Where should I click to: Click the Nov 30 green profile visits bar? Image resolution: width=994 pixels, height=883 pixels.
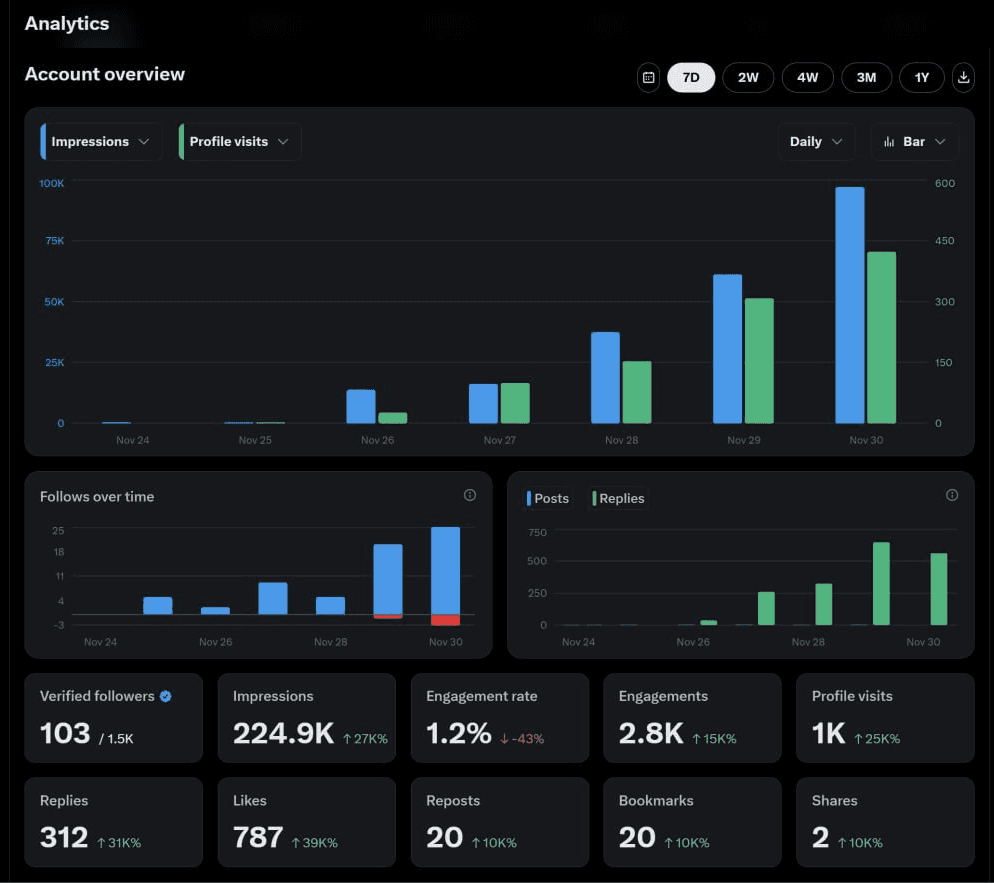pyautogui.click(x=881, y=337)
